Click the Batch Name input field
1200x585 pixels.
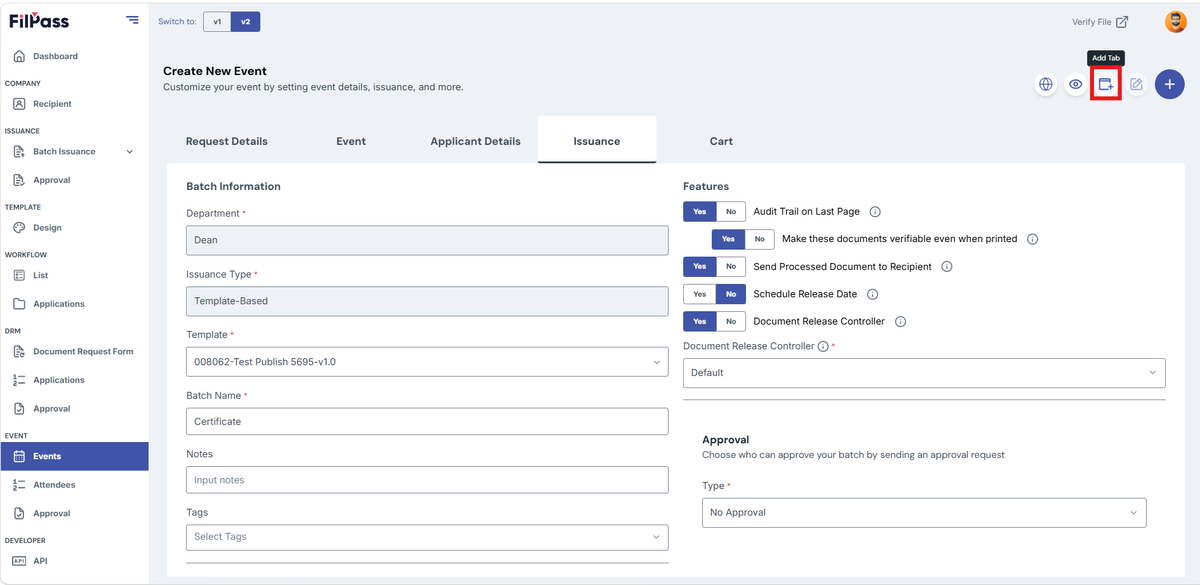click(x=427, y=421)
